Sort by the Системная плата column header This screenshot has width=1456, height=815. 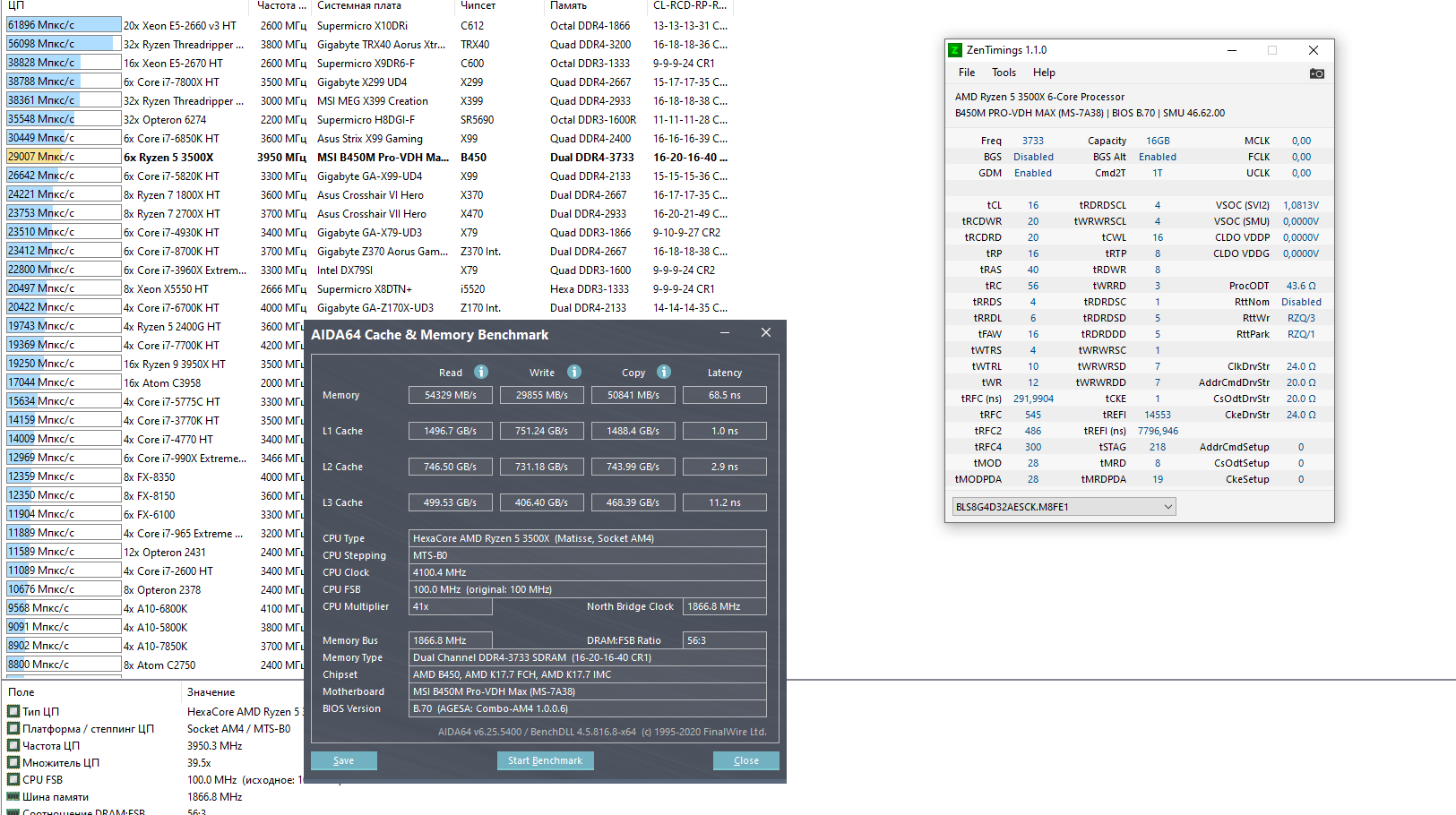384,6
